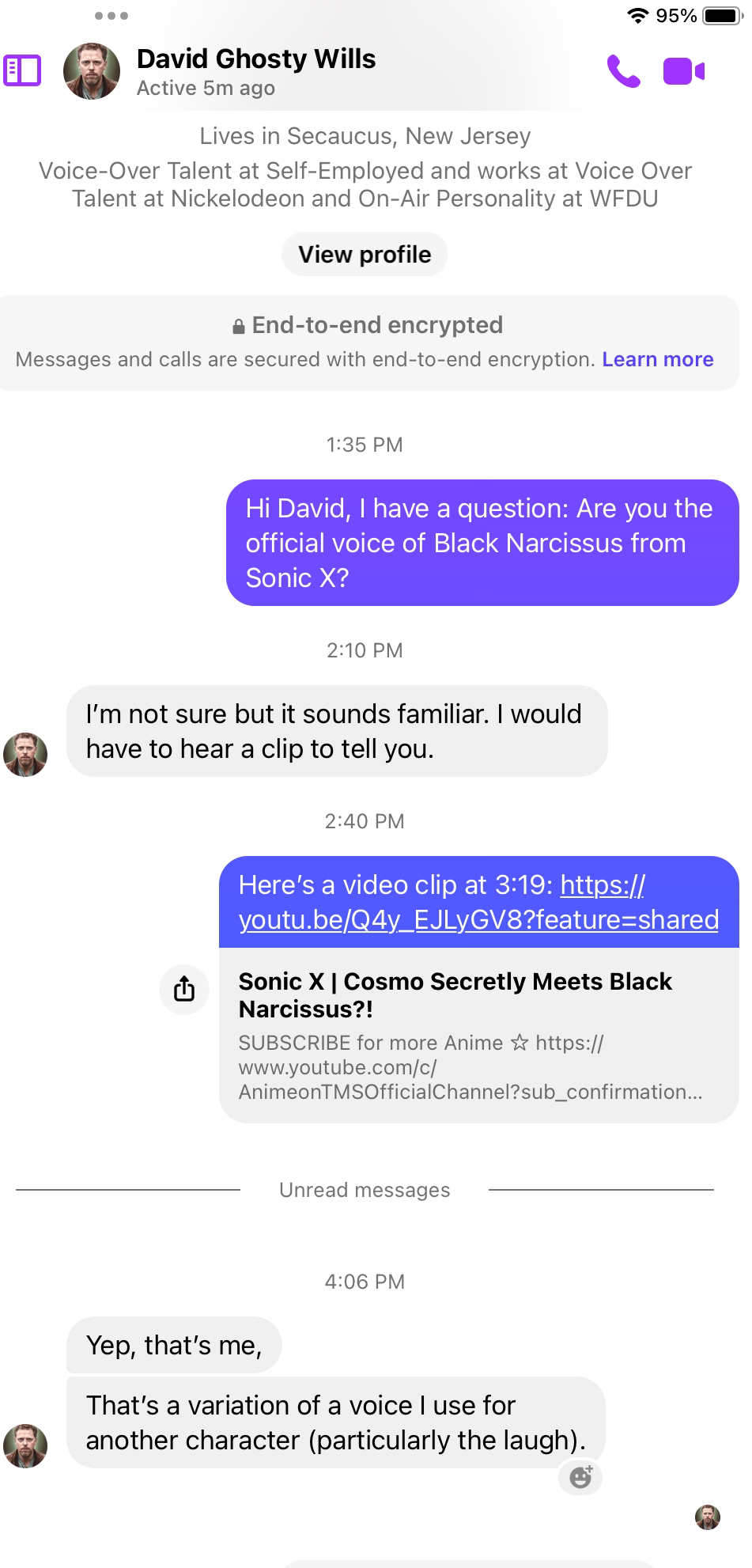Tap the David Ghosty Wills name header

[x=256, y=59]
